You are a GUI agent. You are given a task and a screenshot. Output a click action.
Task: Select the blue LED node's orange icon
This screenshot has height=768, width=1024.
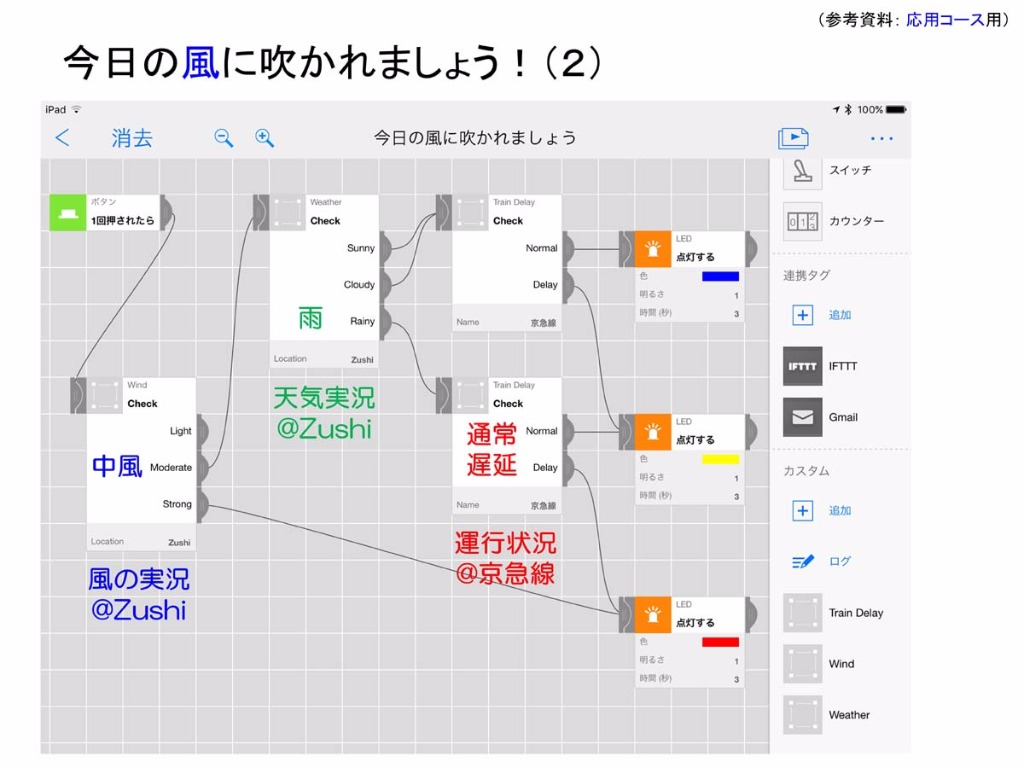pyautogui.click(x=652, y=249)
